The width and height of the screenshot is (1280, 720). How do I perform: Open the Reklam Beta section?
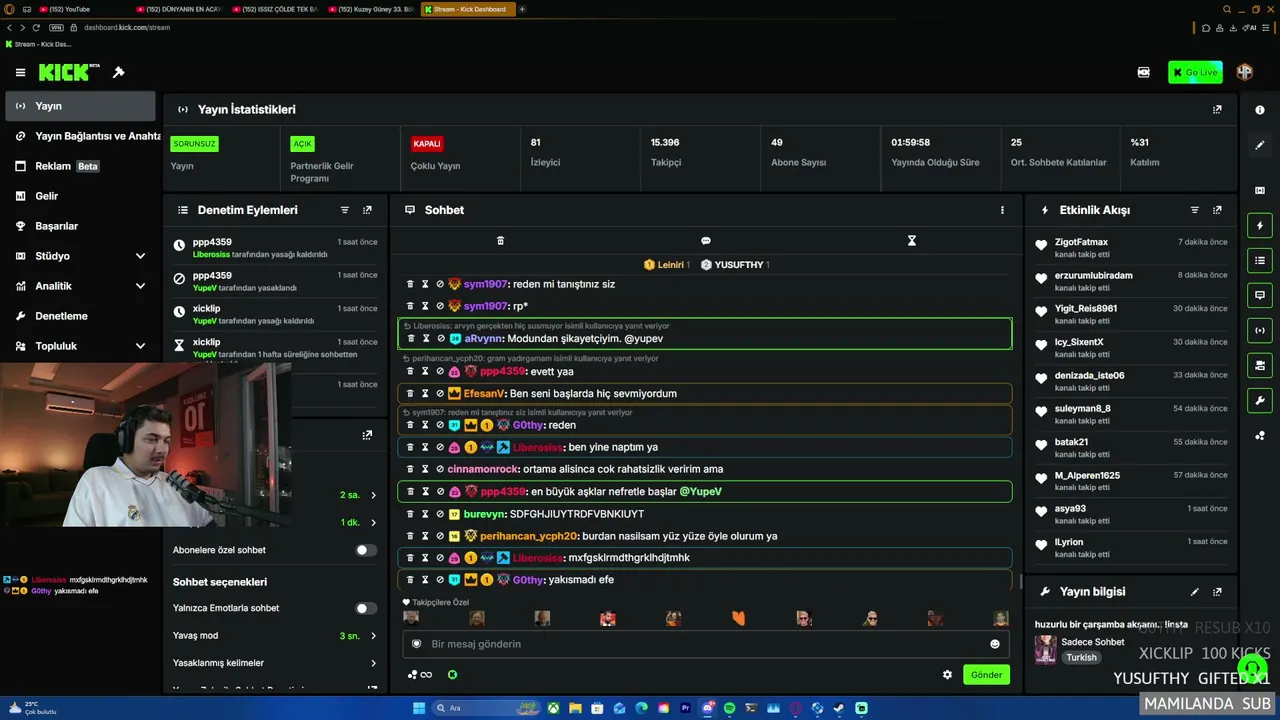pos(79,166)
